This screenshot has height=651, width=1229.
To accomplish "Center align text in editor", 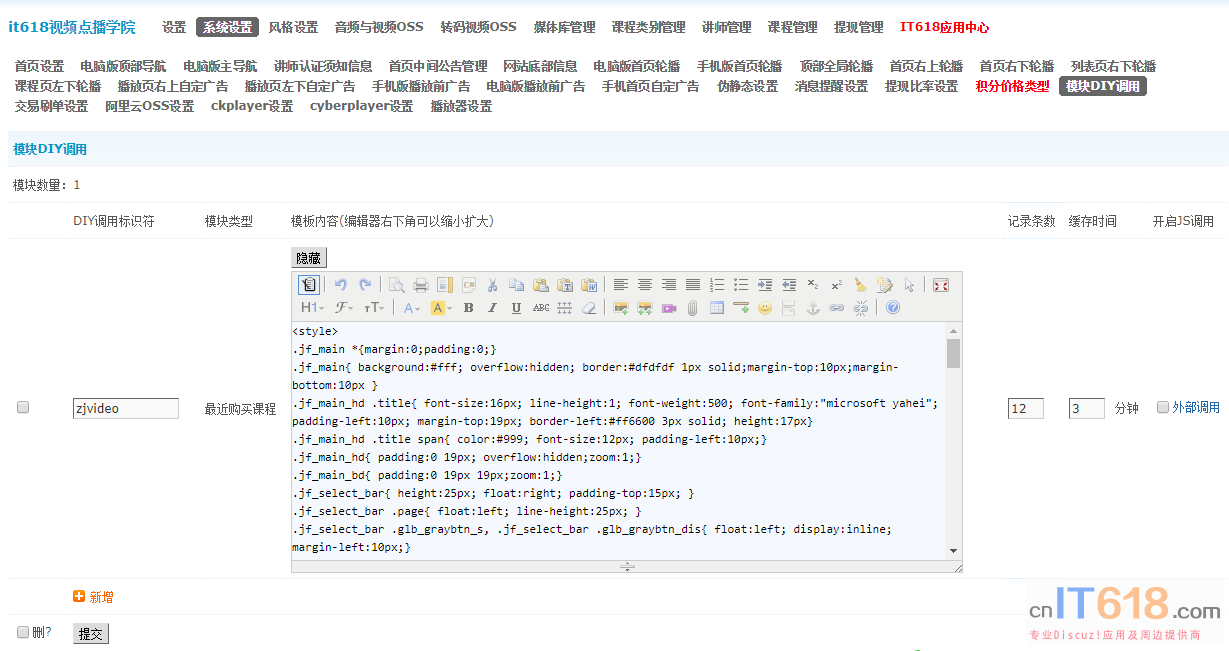I will [645, 285].
